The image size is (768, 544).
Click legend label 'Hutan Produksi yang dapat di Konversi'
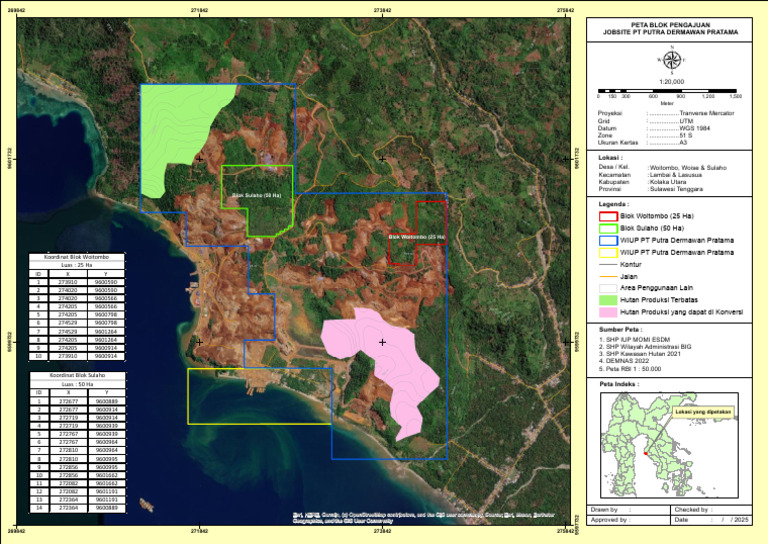(x=682, y=312)
